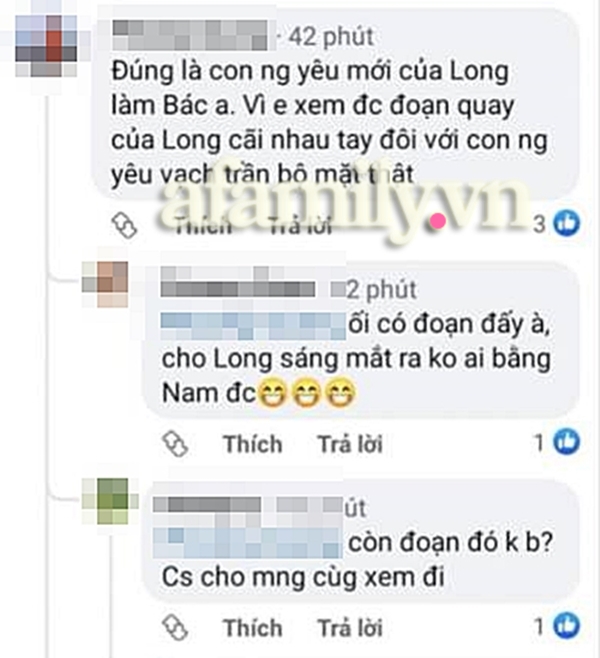
Task: Click the reaction icon under the top comment
Action: tap(124, 225)
